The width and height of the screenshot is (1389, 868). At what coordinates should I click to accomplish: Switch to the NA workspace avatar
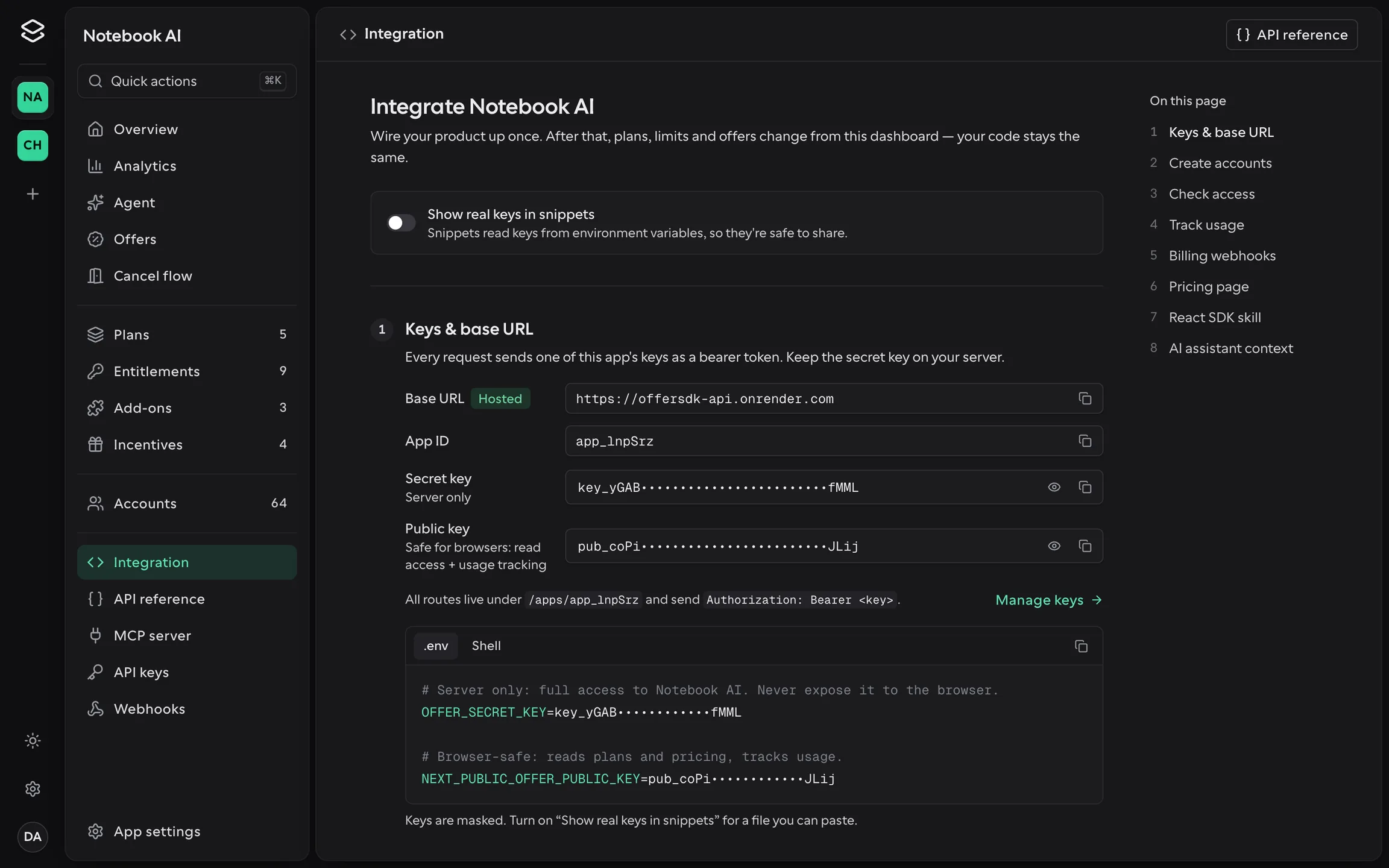click(33, 97)
